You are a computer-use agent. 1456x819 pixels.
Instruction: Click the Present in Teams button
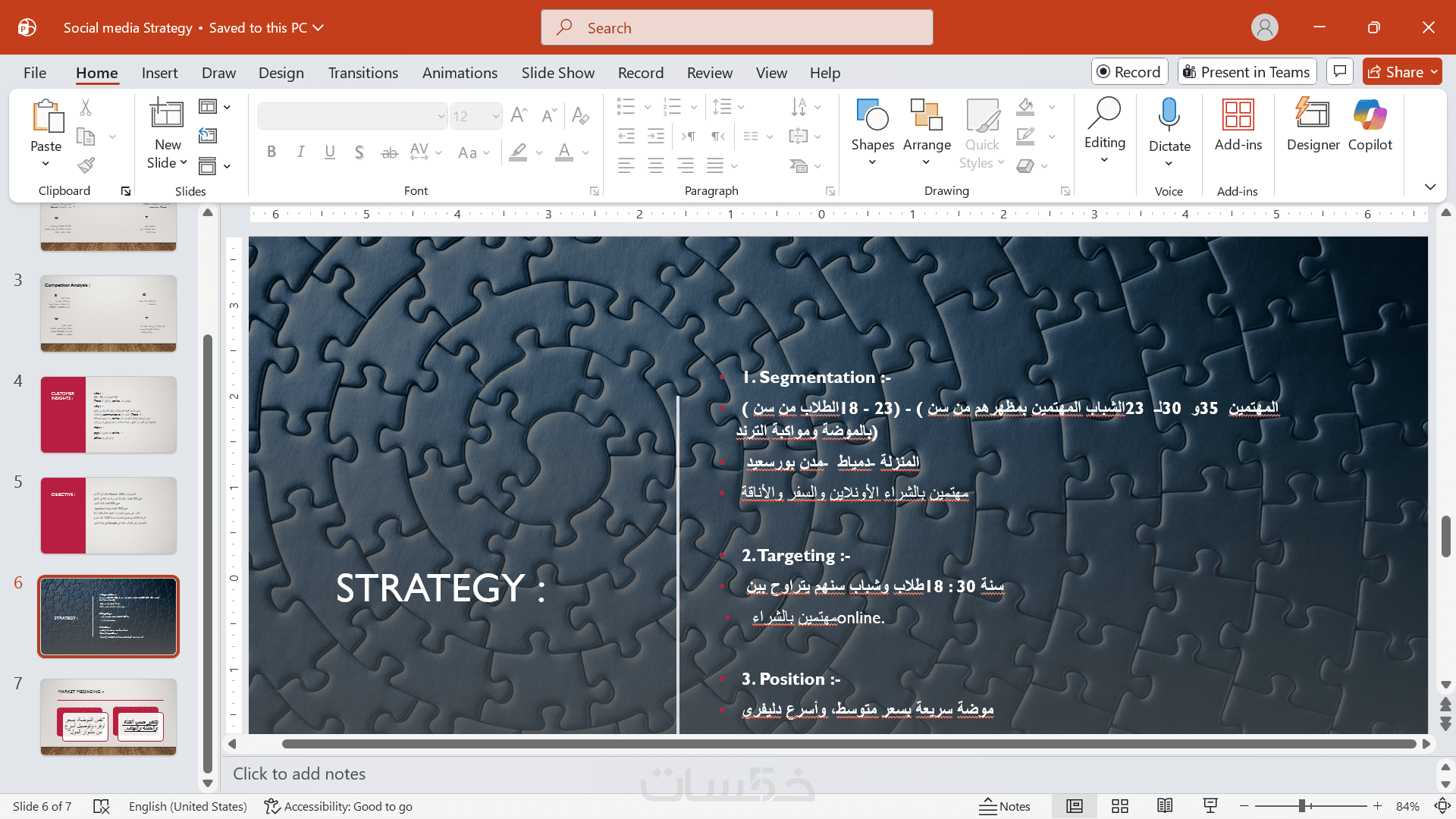click(x=1247, y=72)
